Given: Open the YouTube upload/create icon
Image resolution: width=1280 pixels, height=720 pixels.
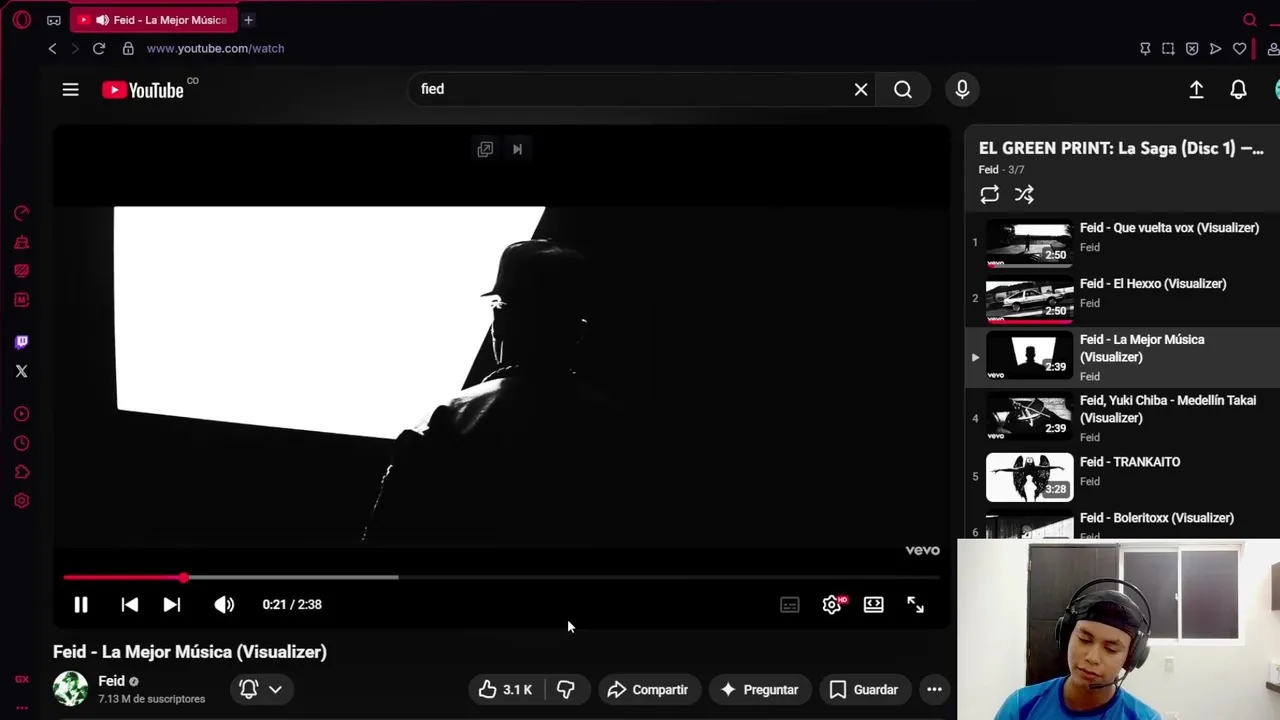Looking at the screenshot, I should [x=1196, y=90].
